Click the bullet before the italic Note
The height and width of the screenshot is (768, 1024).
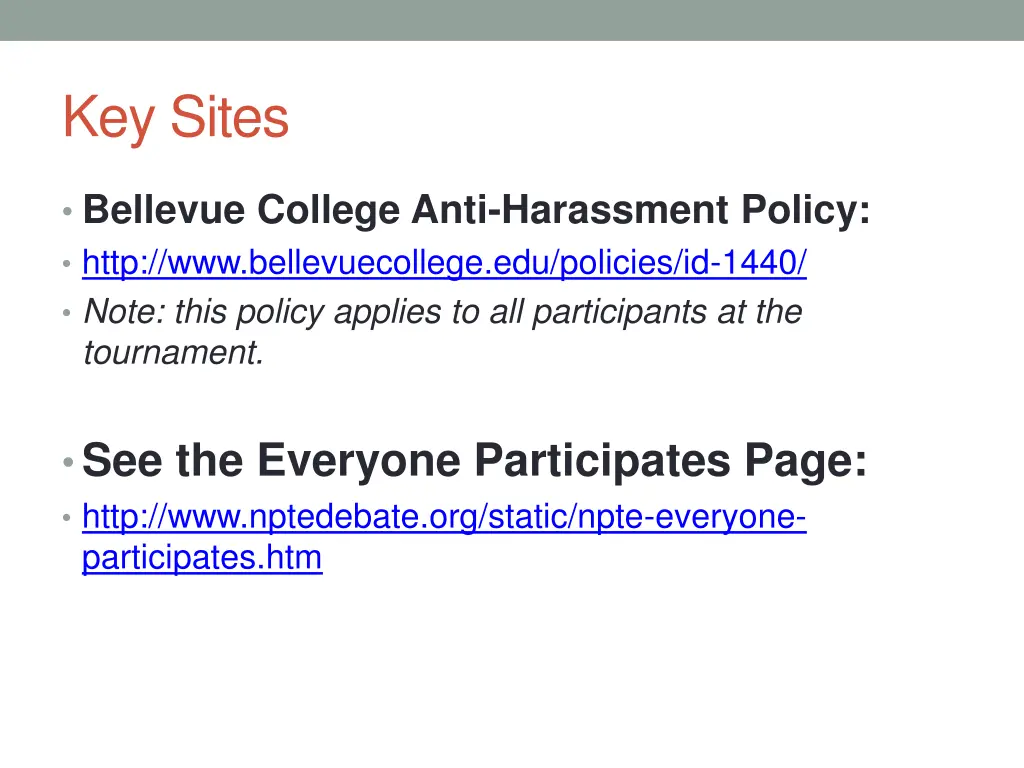(67, 313)
